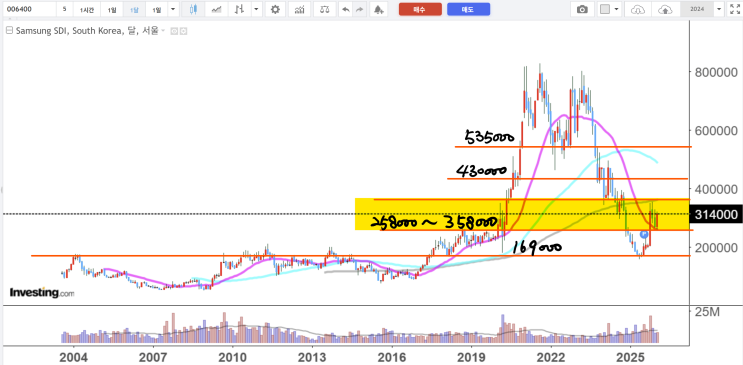Save chart layout with cloud upload icon

click(x=665, y=9)
